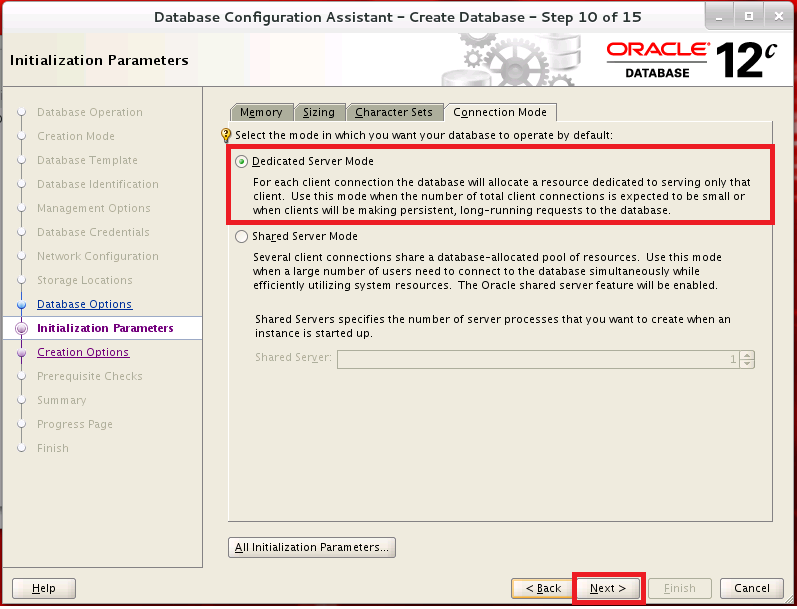Go to the Character Sets tab
Viewport: 797px width, 609px height.
[x=394, y=112]
